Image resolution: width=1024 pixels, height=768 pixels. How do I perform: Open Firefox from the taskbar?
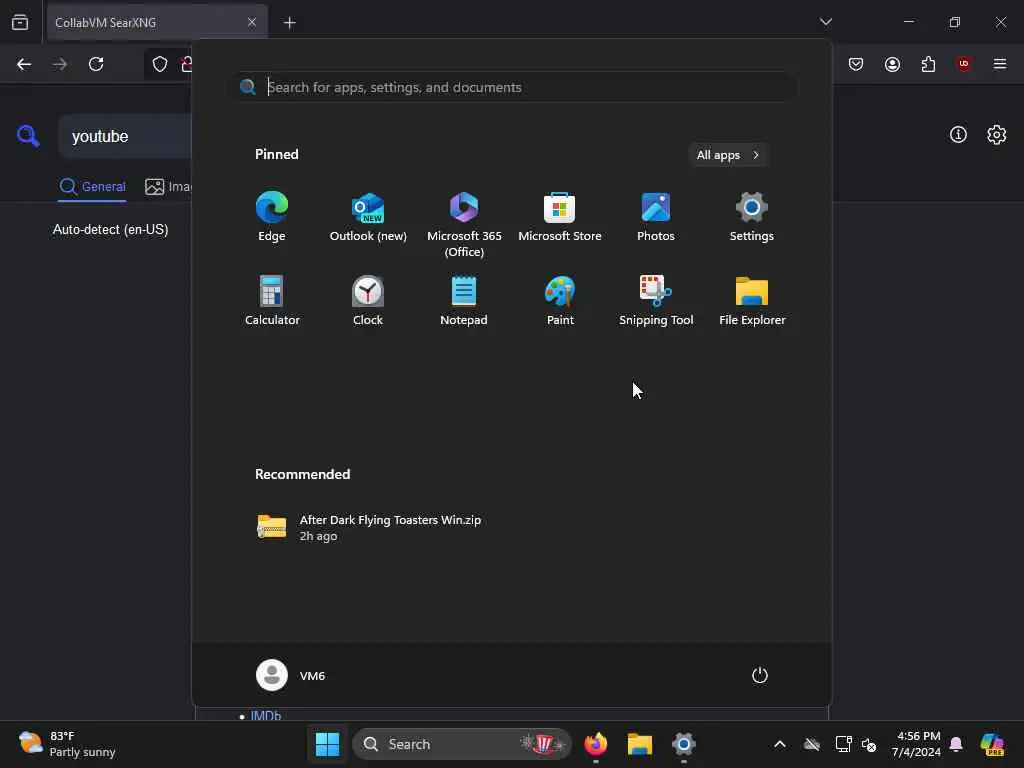[x=595, y=744]
